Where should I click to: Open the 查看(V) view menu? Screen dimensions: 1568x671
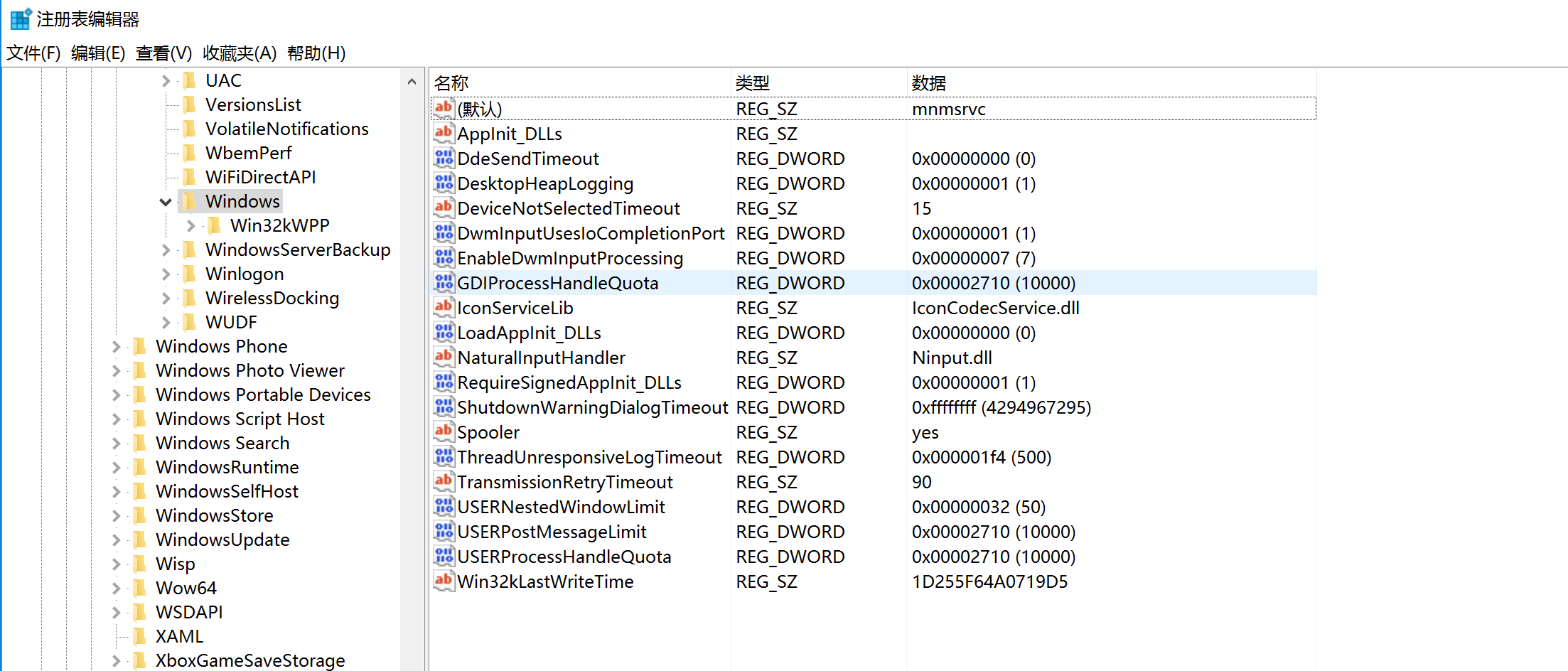pyautogui.click(x=163, y=53)
